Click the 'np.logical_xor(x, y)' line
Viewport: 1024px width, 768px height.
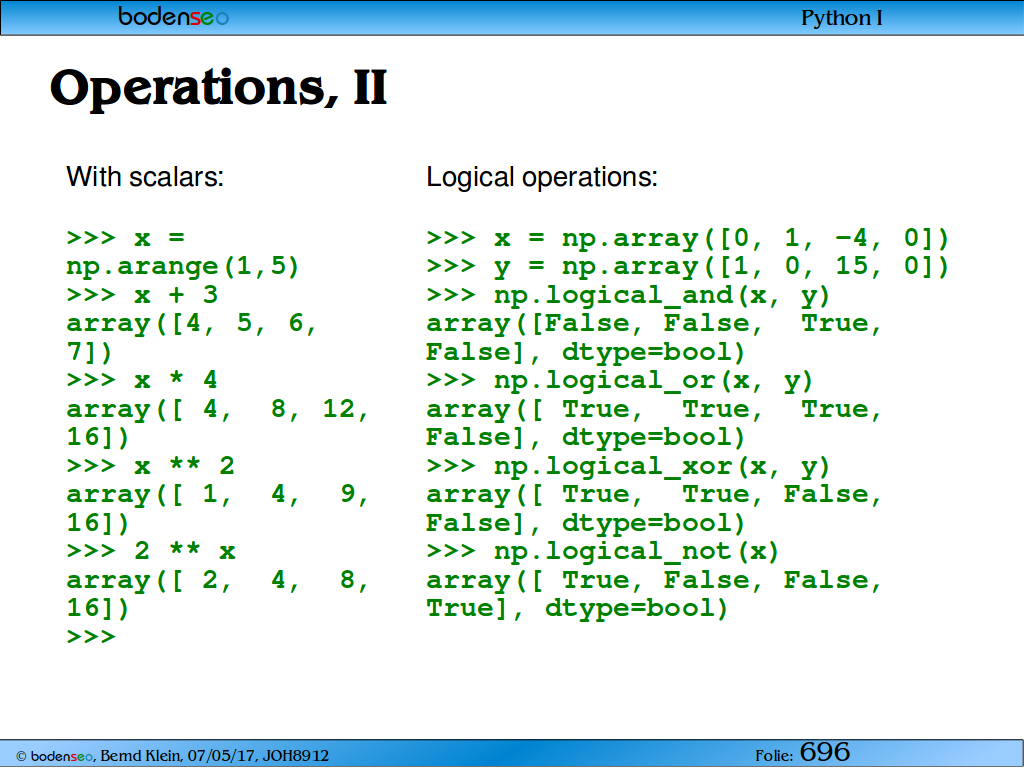pos(628,466)
